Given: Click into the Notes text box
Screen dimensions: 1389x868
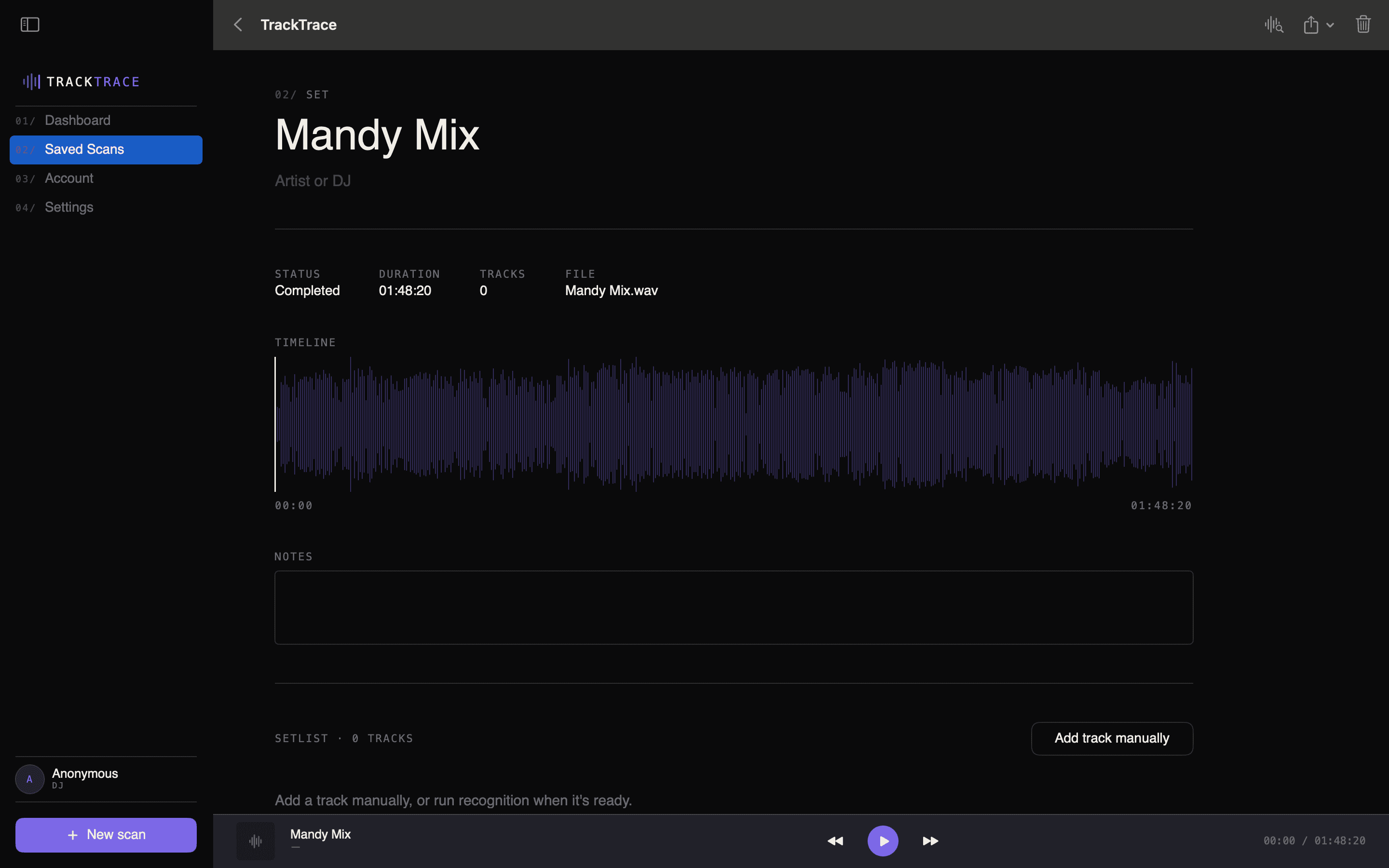Looking at the screenshot, I should click(x=734, y=608).
